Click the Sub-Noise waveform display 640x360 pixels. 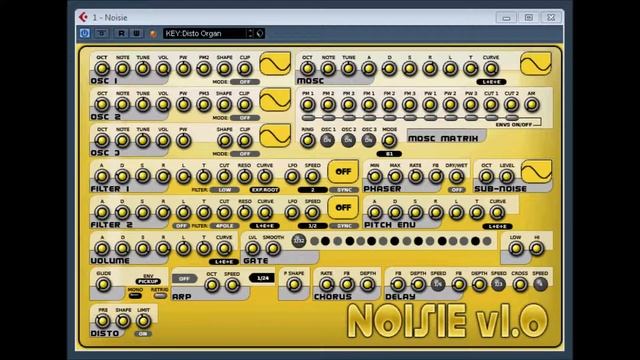tap(536, 171)
